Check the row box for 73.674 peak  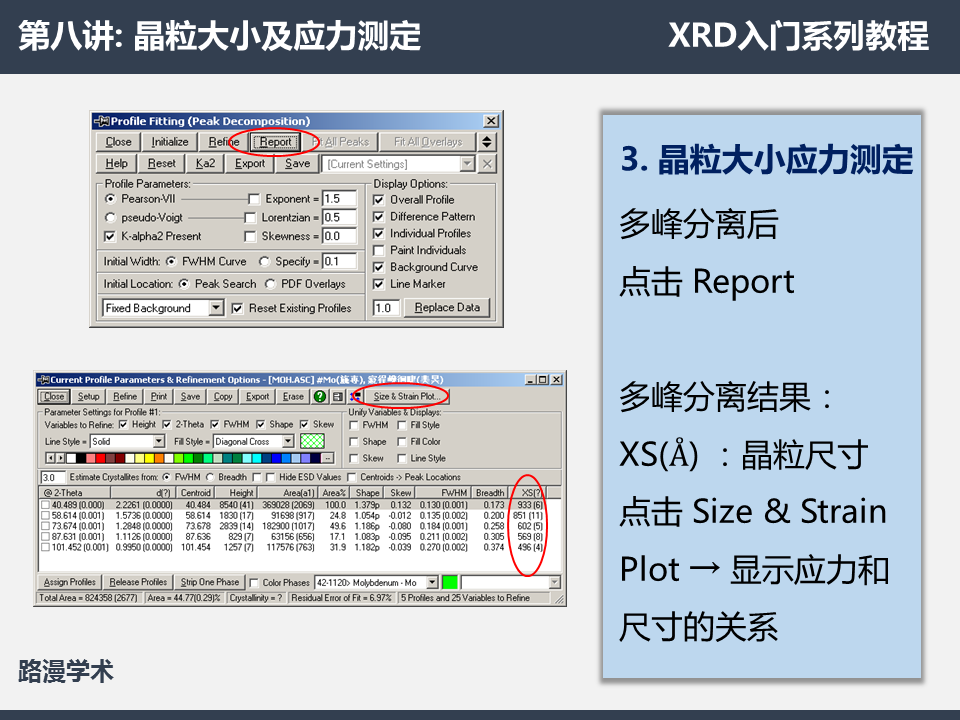(x=45, y=526)
